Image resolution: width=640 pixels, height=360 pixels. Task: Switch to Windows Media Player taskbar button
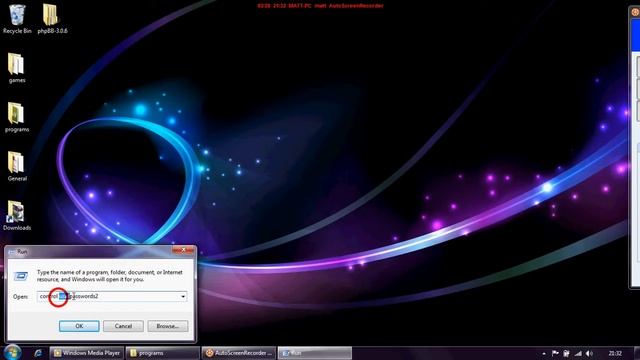point(87,353)
